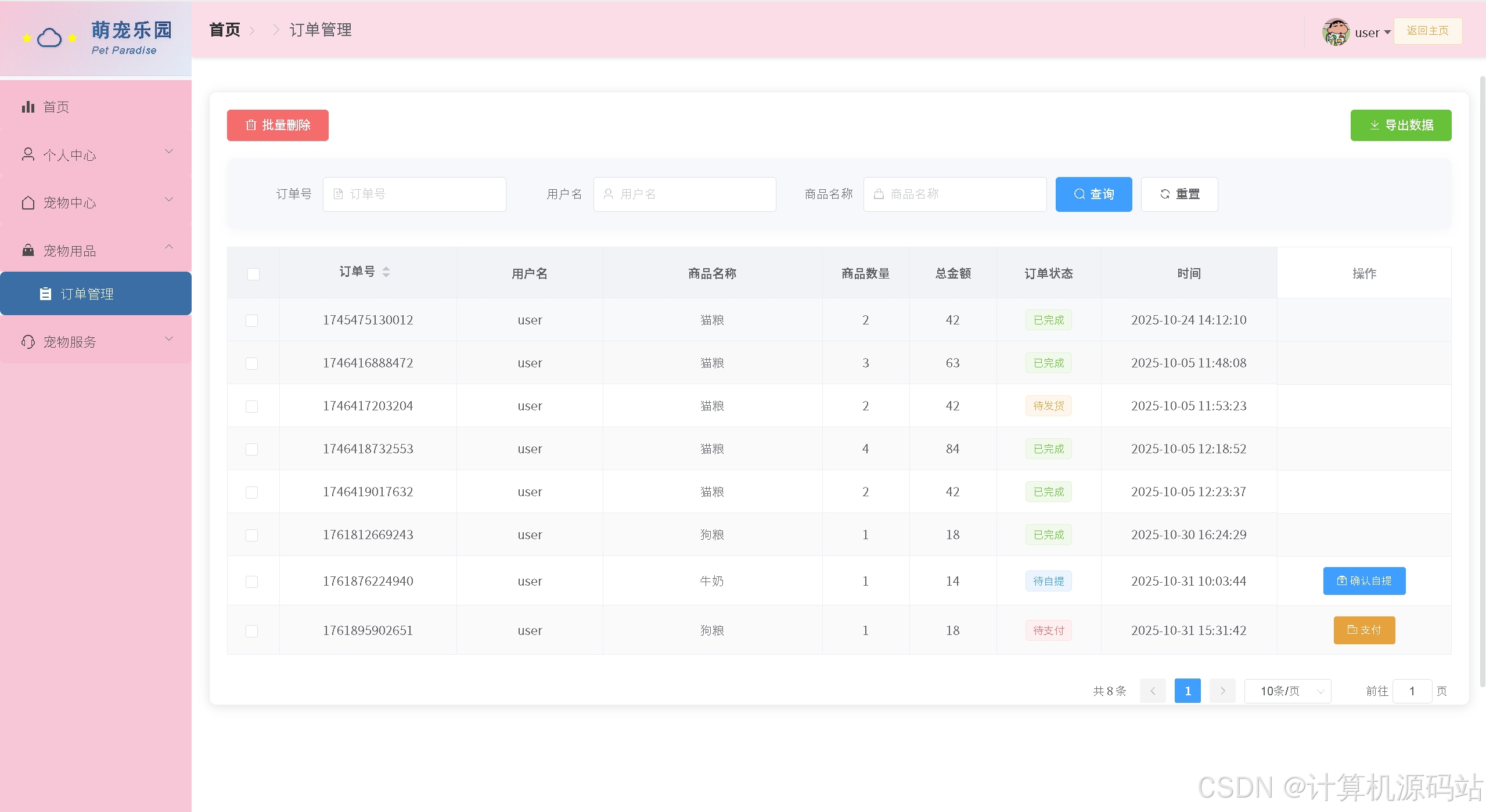Image resolution: width=1486 pixels, height=812 pixels.
Task: Click the download icon on 导出数据 button
Action: 1375,125
